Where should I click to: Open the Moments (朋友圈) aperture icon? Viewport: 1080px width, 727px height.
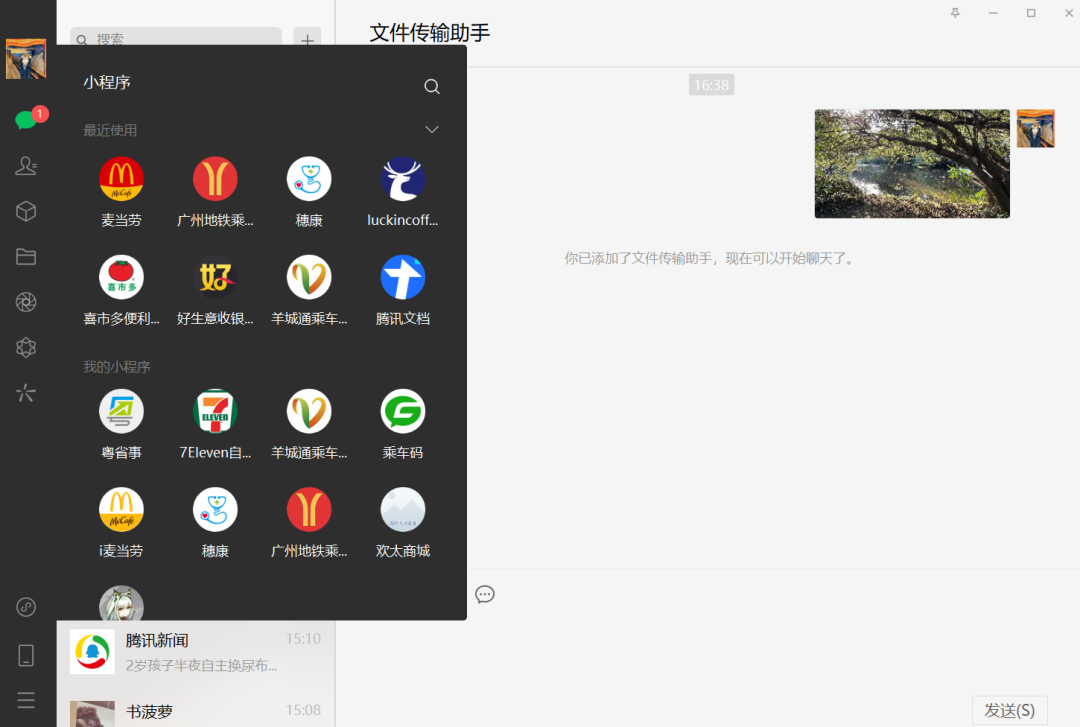pos(26,301)
